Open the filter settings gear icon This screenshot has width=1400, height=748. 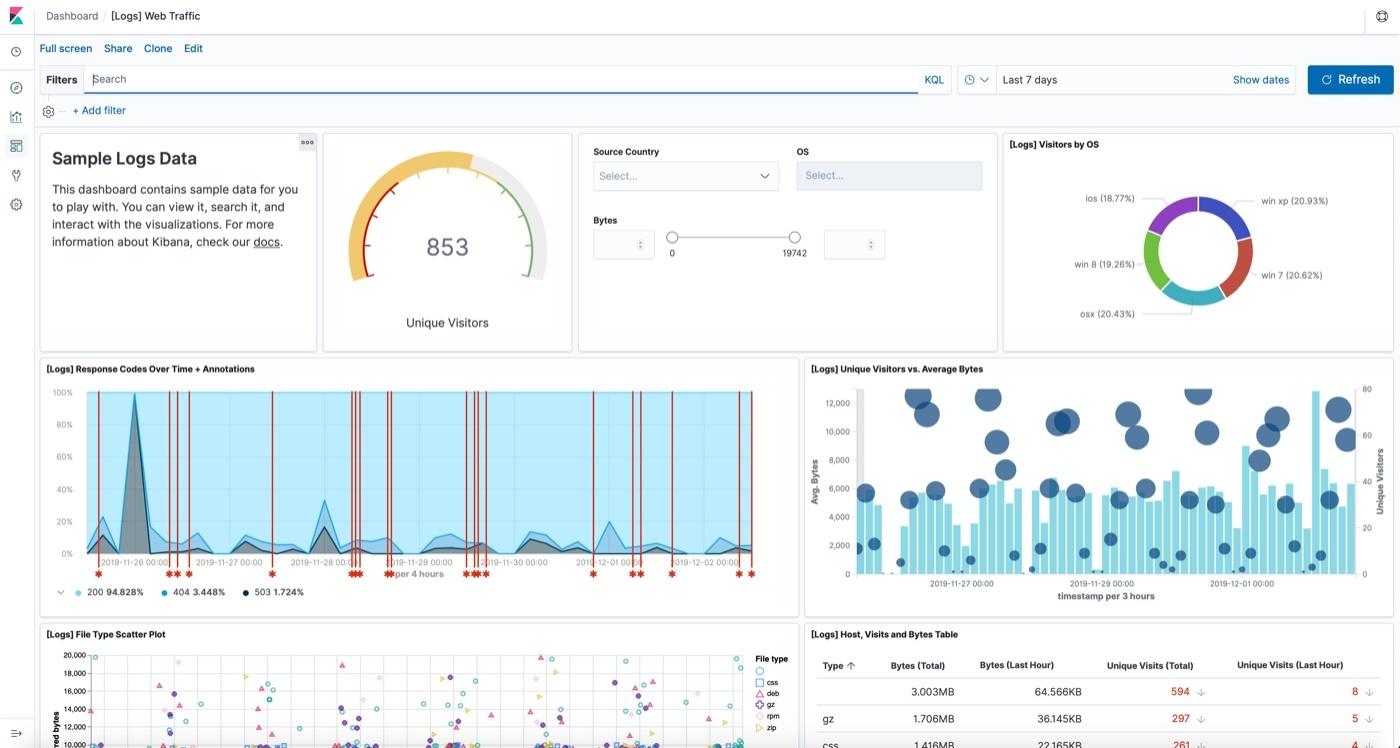47,110
